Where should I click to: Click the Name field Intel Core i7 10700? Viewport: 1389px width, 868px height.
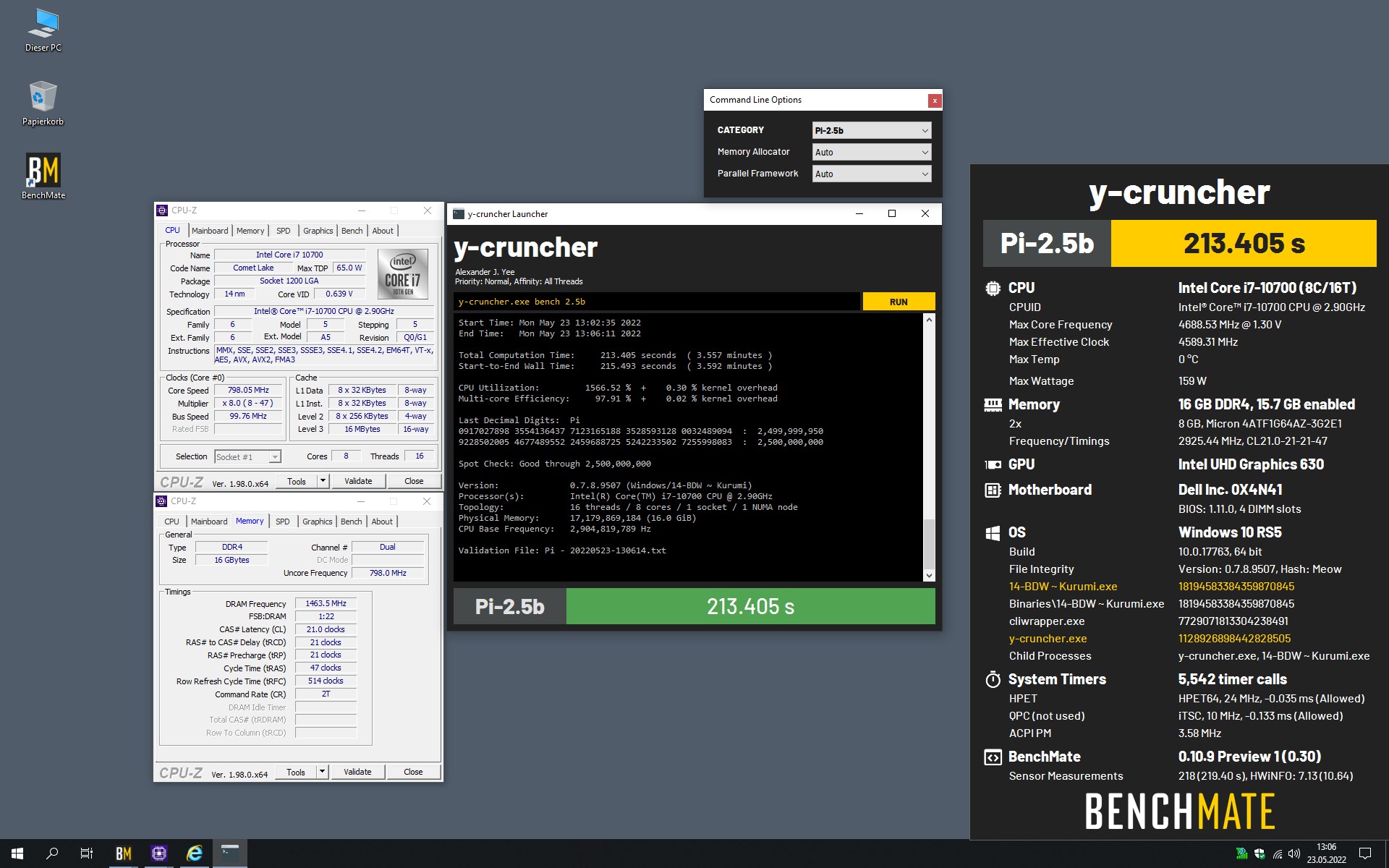coord(289,255)
